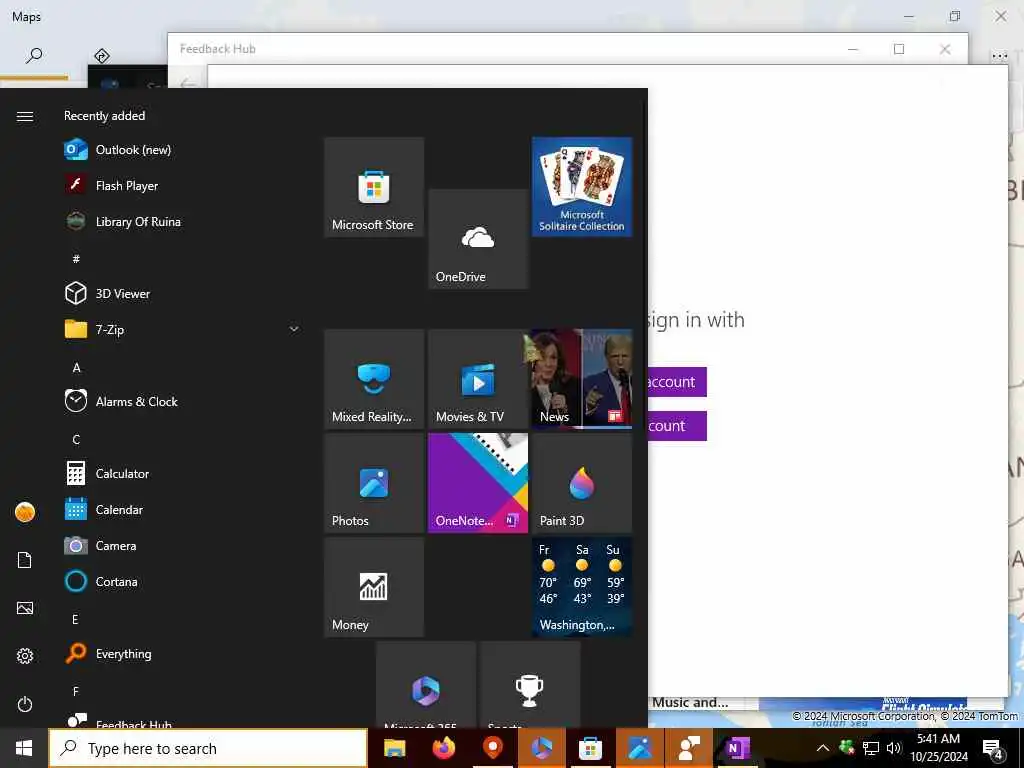Screen dimensions: 1024x768
Task: Show hidden system tray icons
Action: tap(823, 748)
